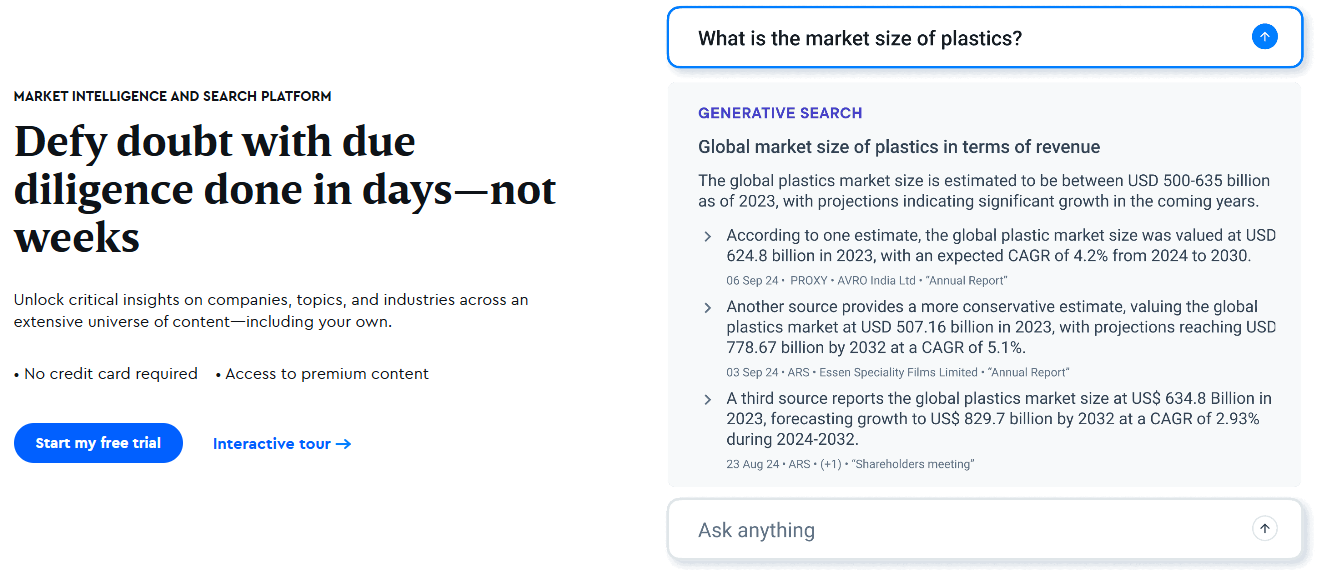Image resolution: width=1334 pixels, height=570 pixels.
Task: Click the gray send arrow in the Ask anything box
Action: 1264,529
